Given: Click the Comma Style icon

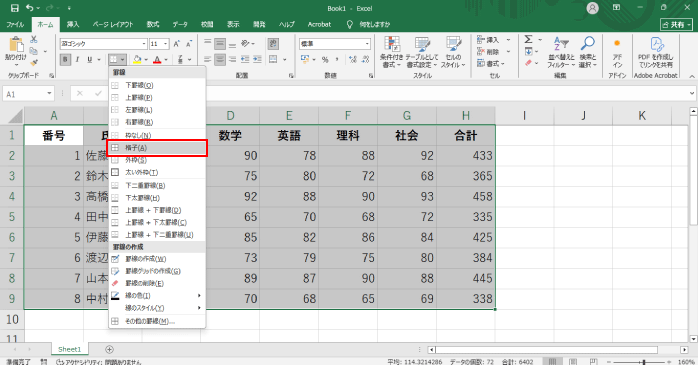Looking at the screenshot, I should point(337,59).
